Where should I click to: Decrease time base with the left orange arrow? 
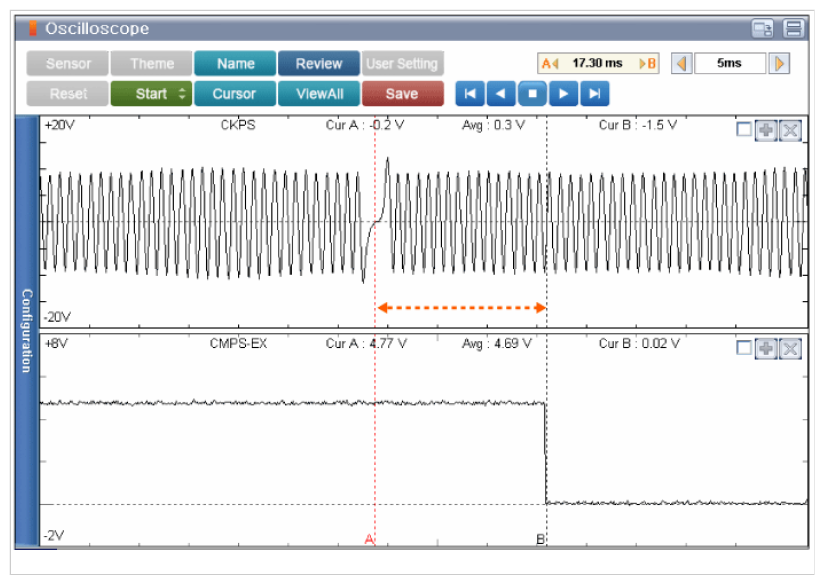[681, 64]
